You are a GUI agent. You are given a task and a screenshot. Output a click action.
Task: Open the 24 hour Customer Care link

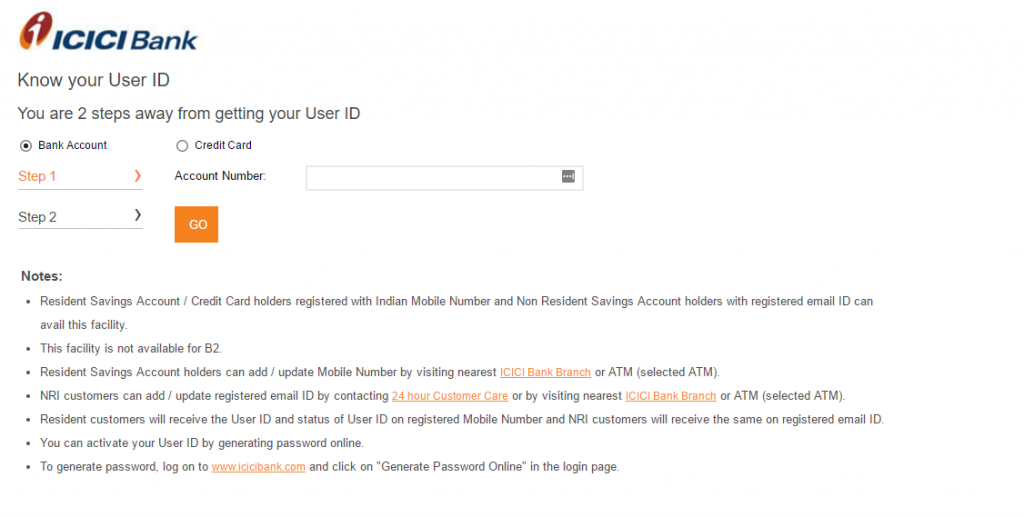[450, 396]
